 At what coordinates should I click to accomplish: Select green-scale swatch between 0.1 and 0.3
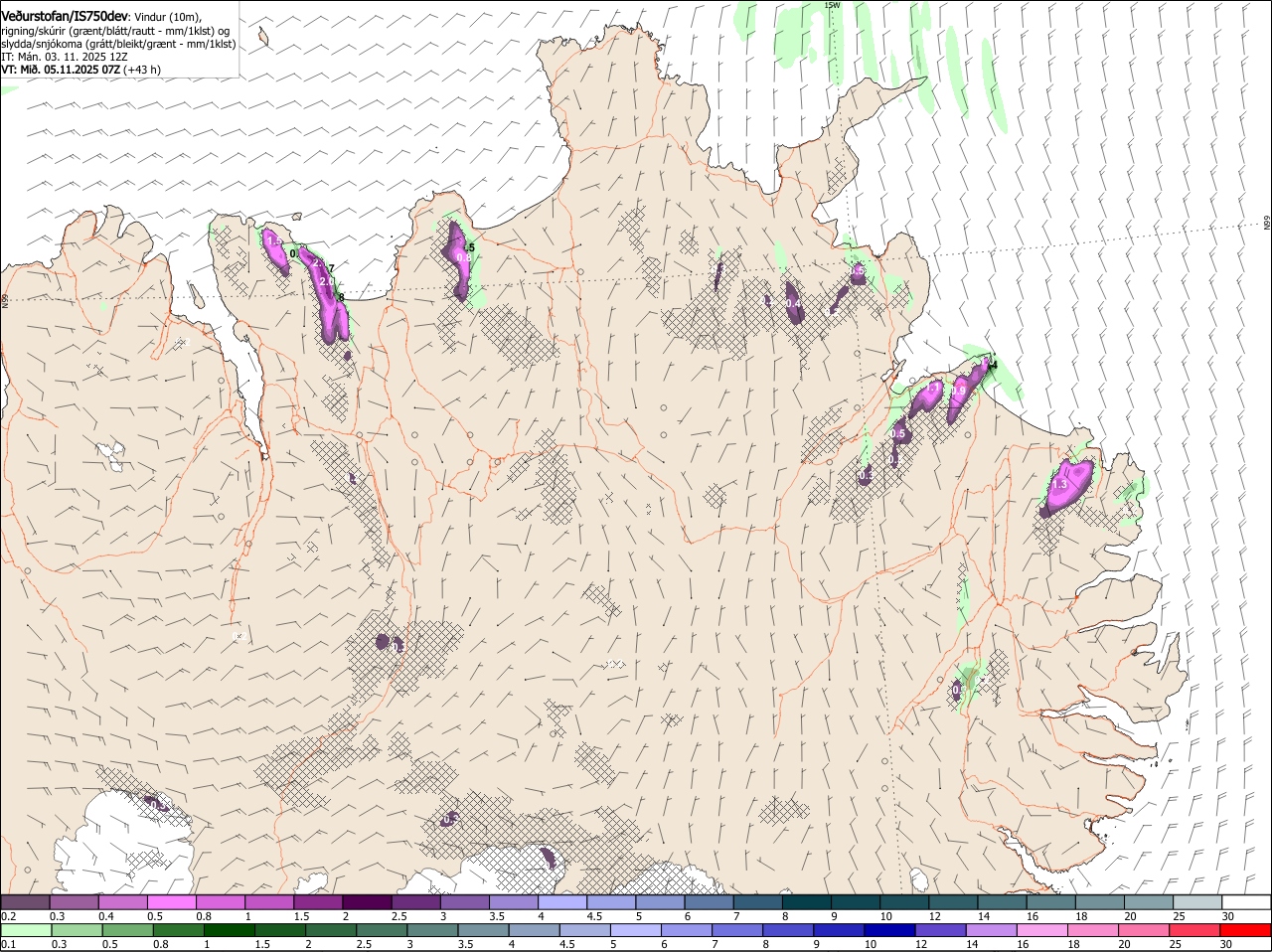[x=26, y=931]
